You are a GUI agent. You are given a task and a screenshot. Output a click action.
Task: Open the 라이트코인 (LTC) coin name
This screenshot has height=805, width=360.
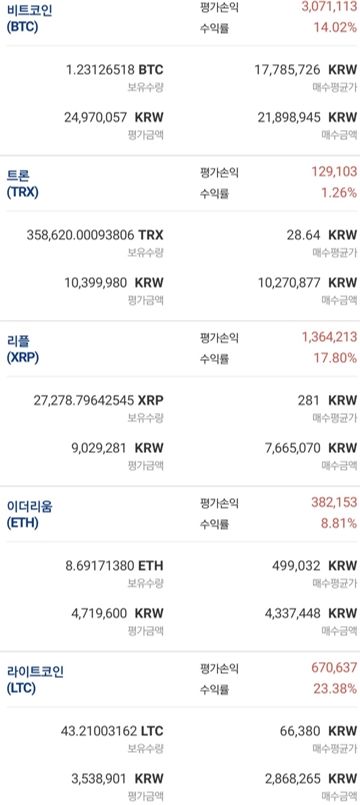coord(35,680)
